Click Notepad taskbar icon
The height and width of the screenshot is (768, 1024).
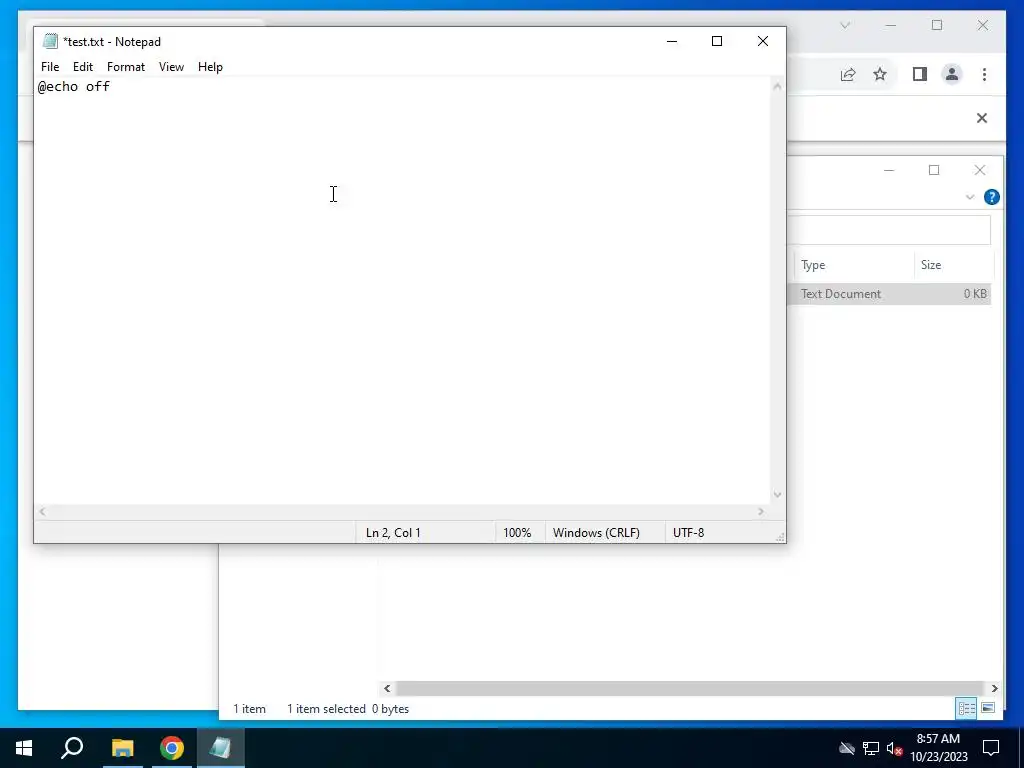221,748
